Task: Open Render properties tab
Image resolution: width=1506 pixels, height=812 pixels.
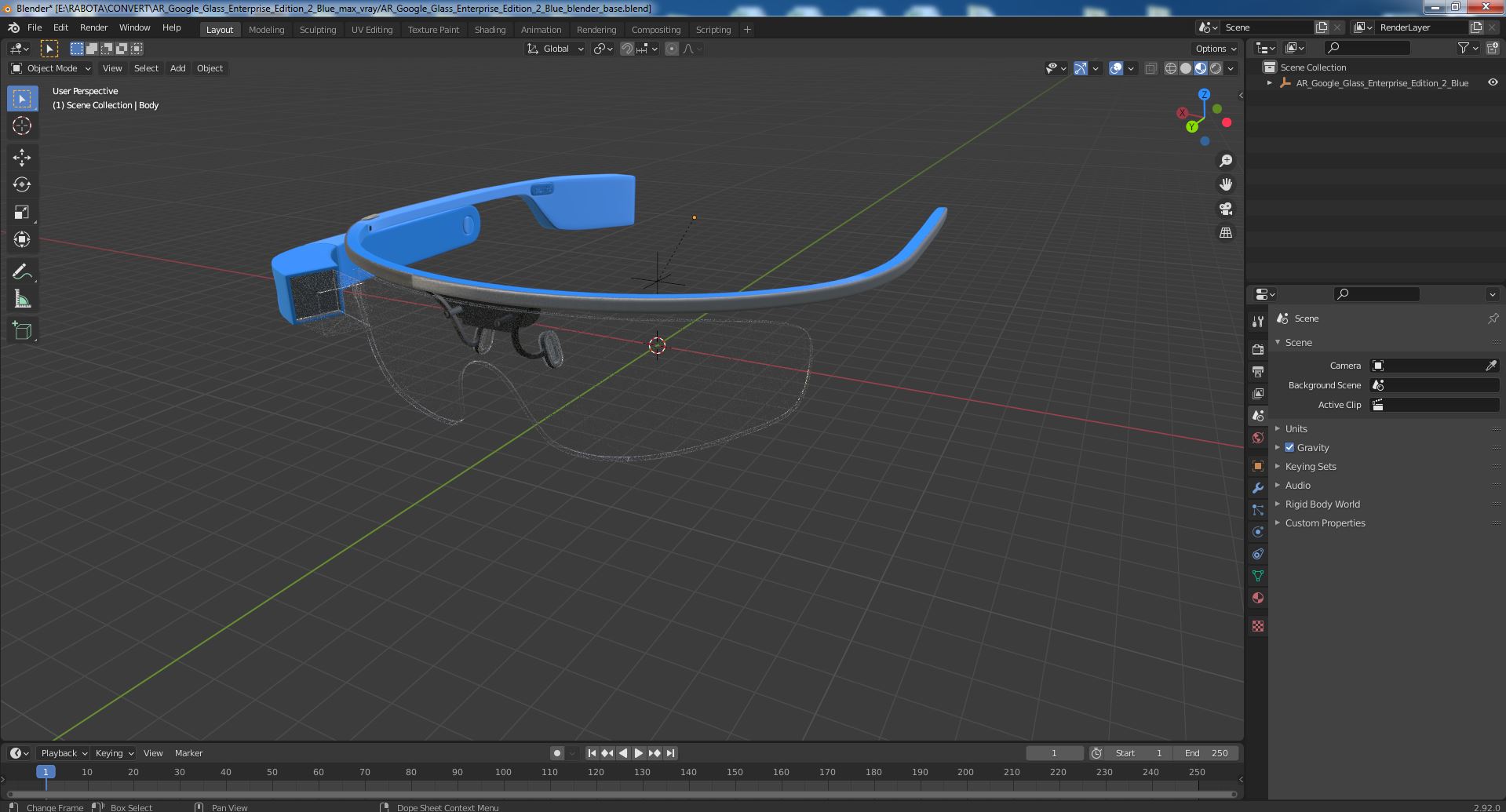Action: [x=1258, y=349]
